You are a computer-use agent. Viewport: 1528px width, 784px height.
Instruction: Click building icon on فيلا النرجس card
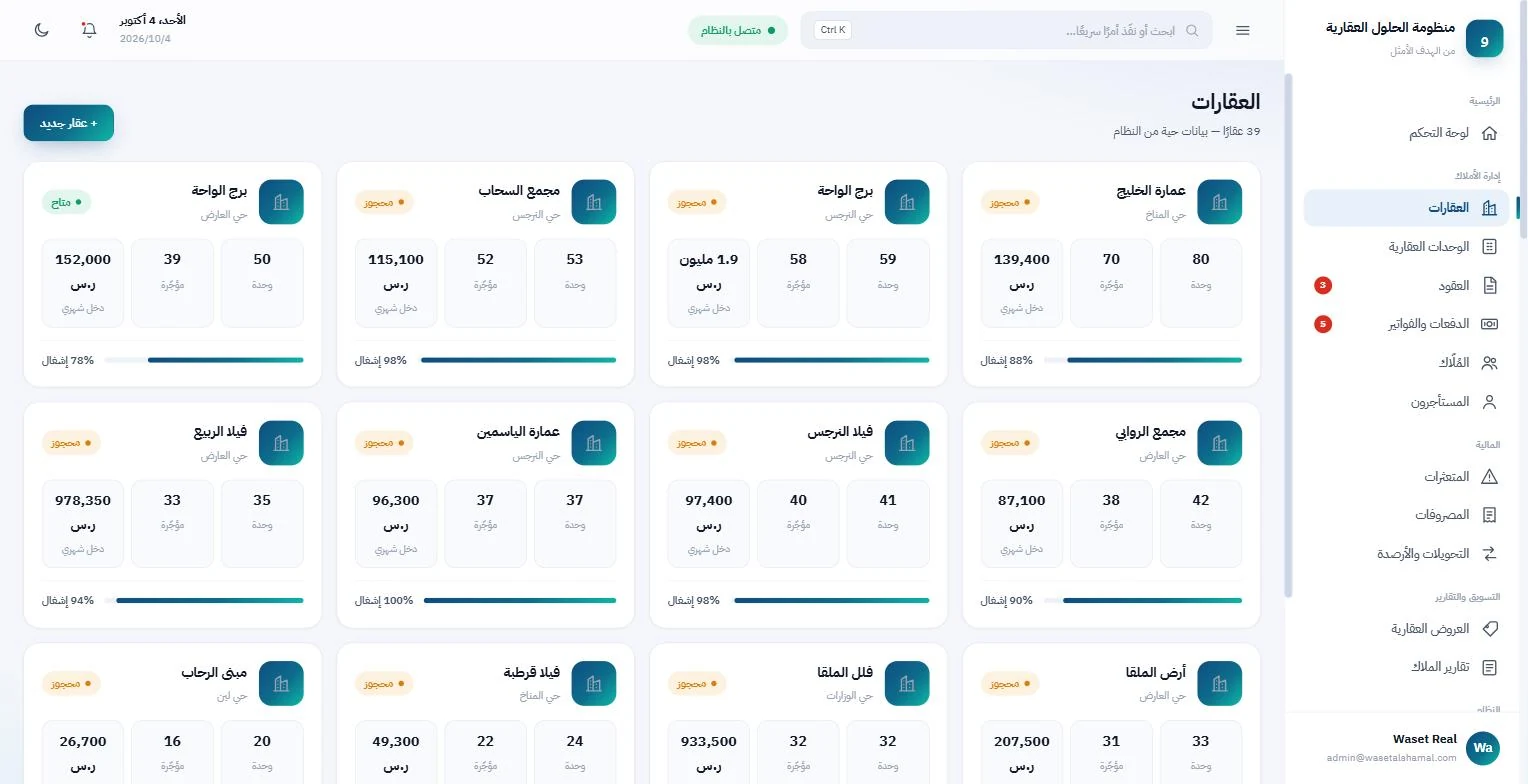tap(907, 443)
